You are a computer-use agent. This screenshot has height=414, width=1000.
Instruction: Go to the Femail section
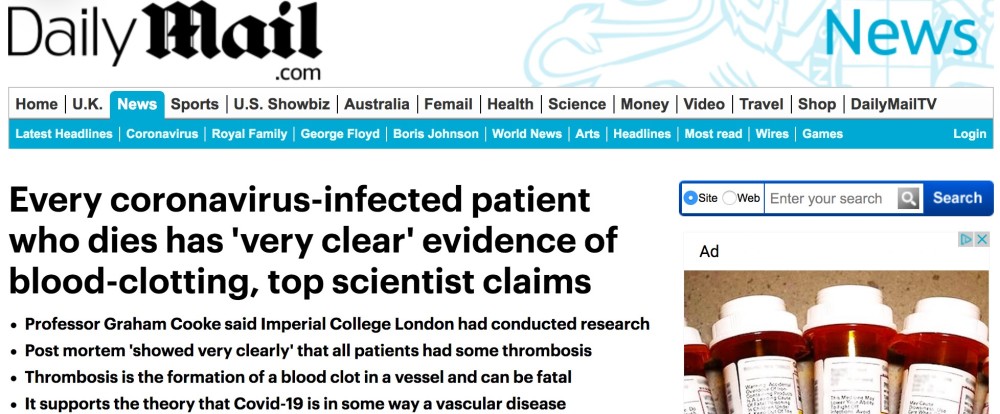pos(448,104)
